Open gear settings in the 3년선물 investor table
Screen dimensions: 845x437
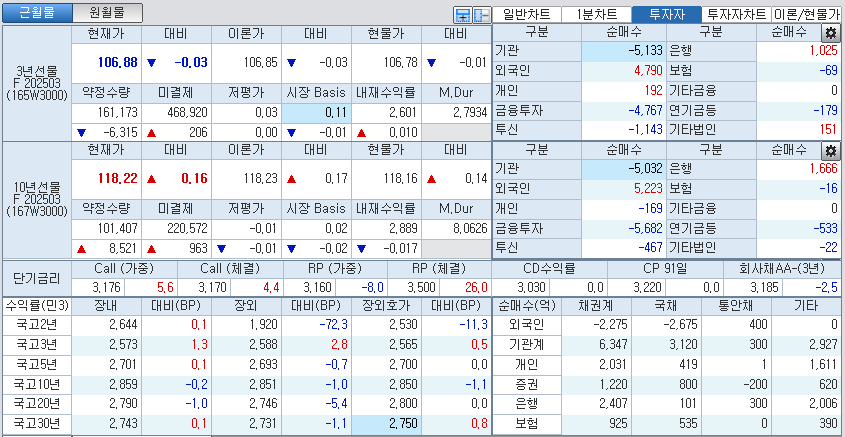click(x=830, y=33)
